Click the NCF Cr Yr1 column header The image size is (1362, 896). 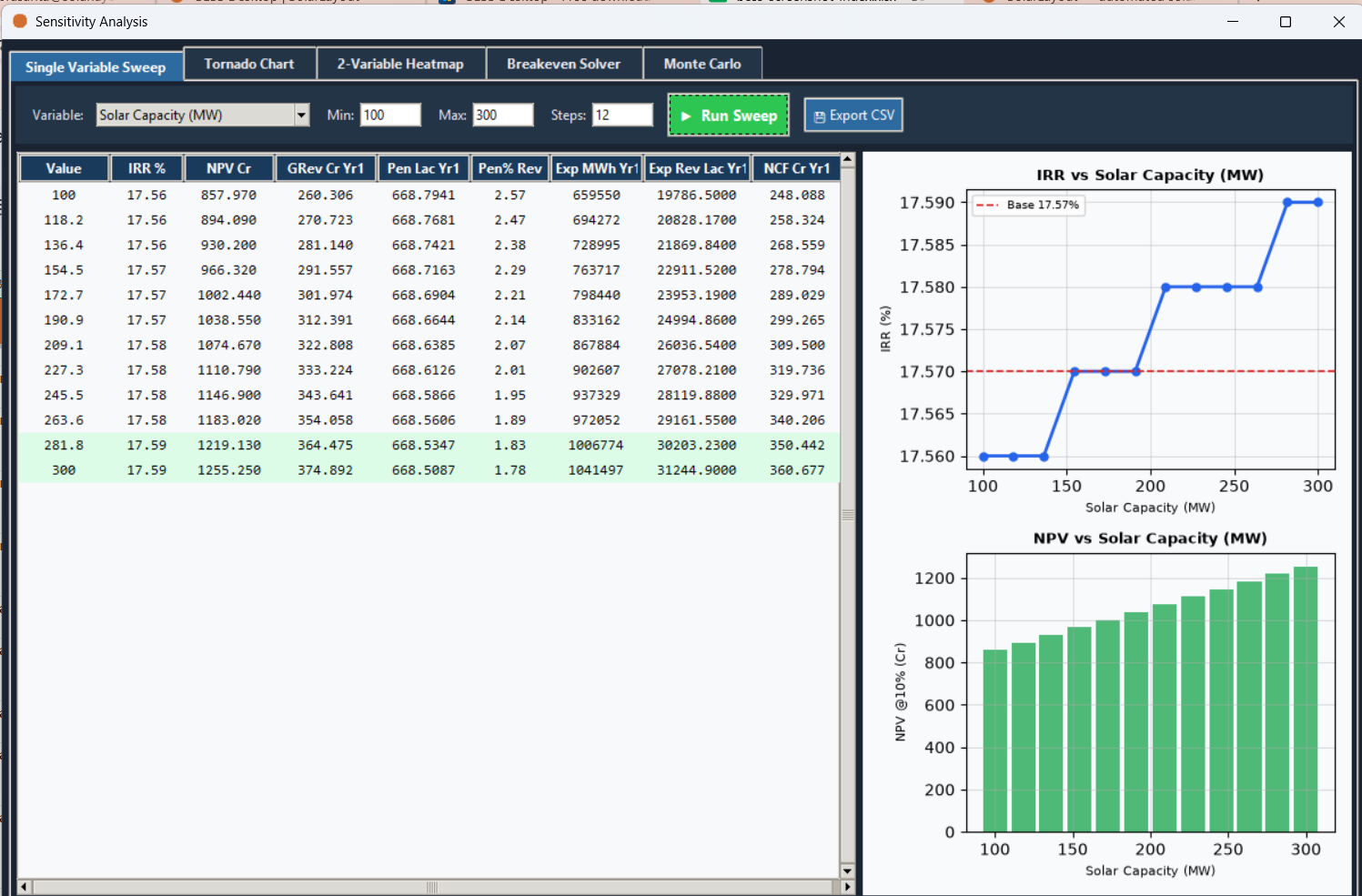[797, 168]
